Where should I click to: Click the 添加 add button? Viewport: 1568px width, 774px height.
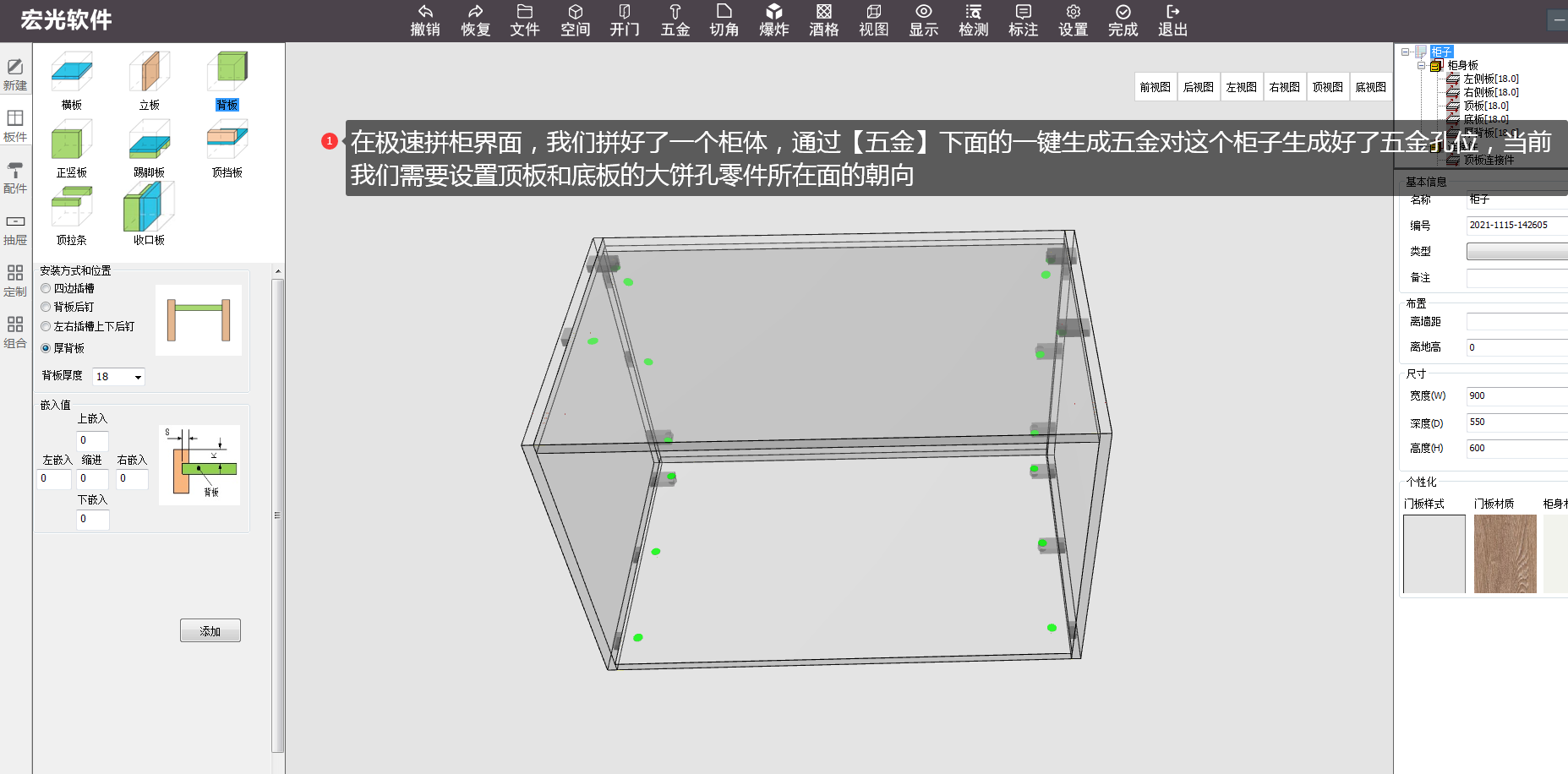[x=210, y=630]
